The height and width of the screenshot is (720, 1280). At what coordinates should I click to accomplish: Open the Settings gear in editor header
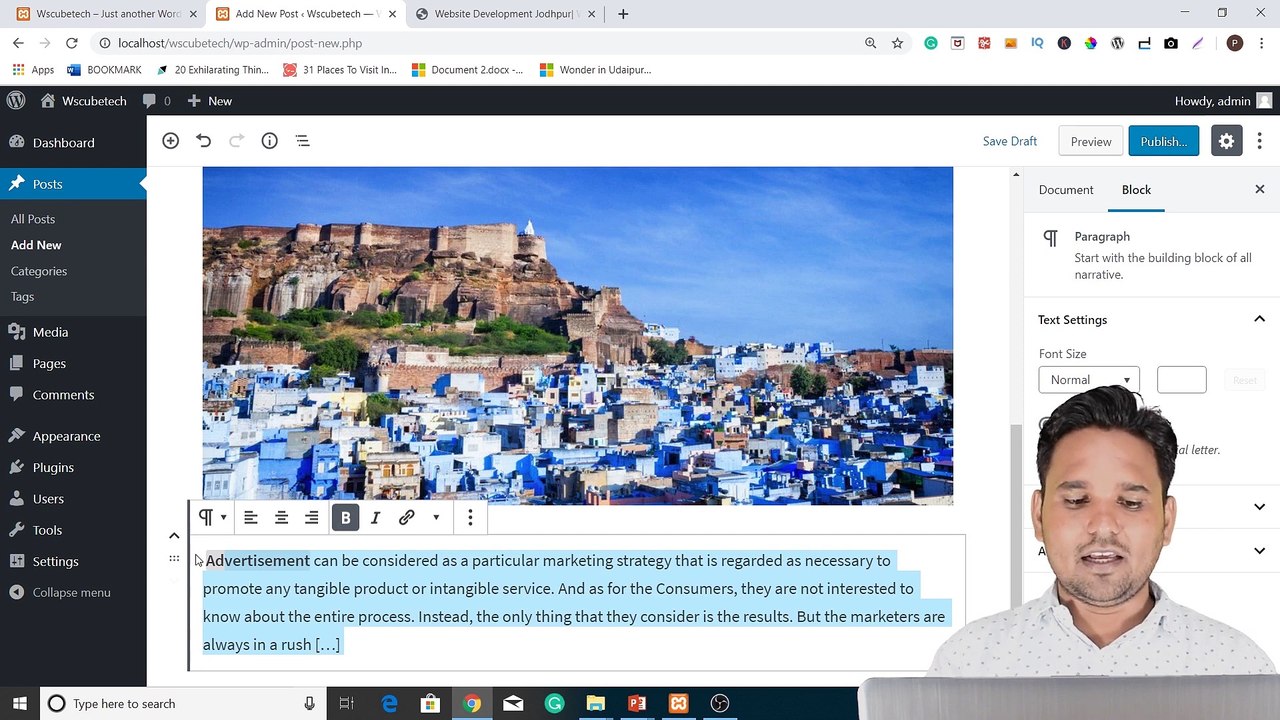pos(1226,141)
